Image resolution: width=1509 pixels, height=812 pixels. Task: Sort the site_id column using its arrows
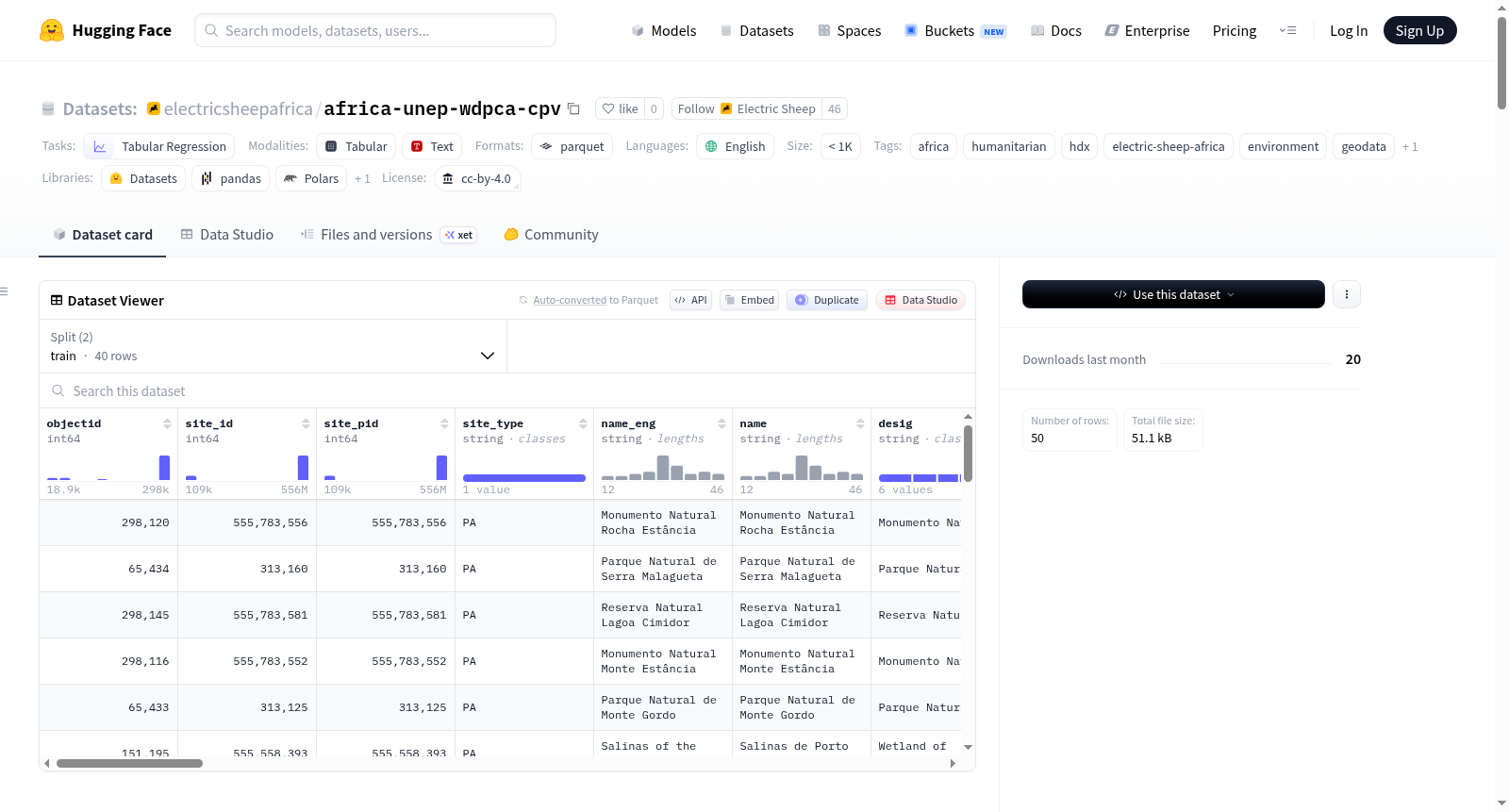pos(306,423)
